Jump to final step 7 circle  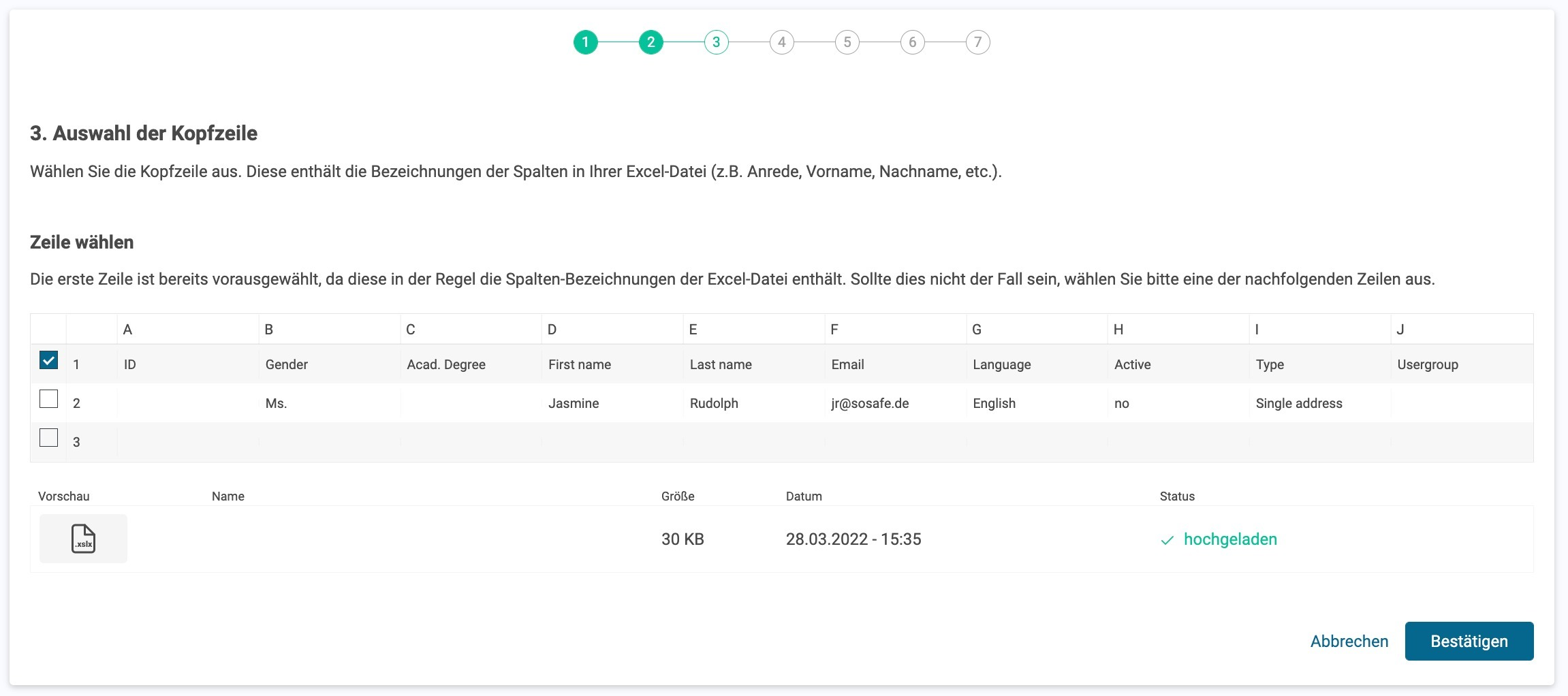tap(977, 42)
